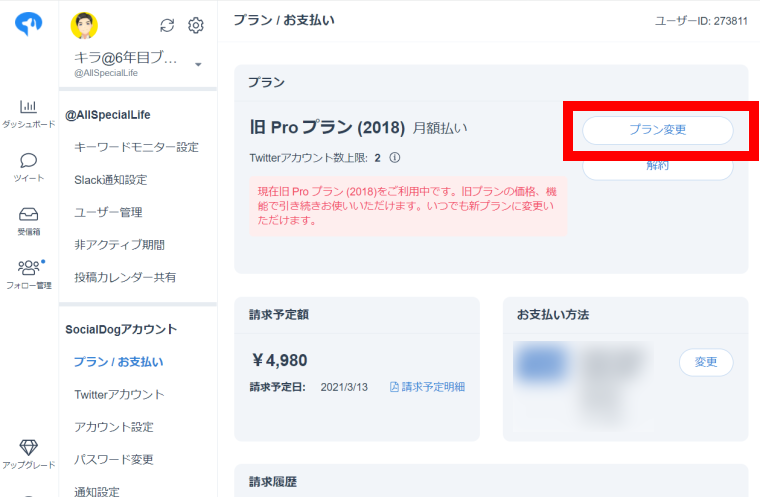Open Twitterアカウント settings menu item

119,394
